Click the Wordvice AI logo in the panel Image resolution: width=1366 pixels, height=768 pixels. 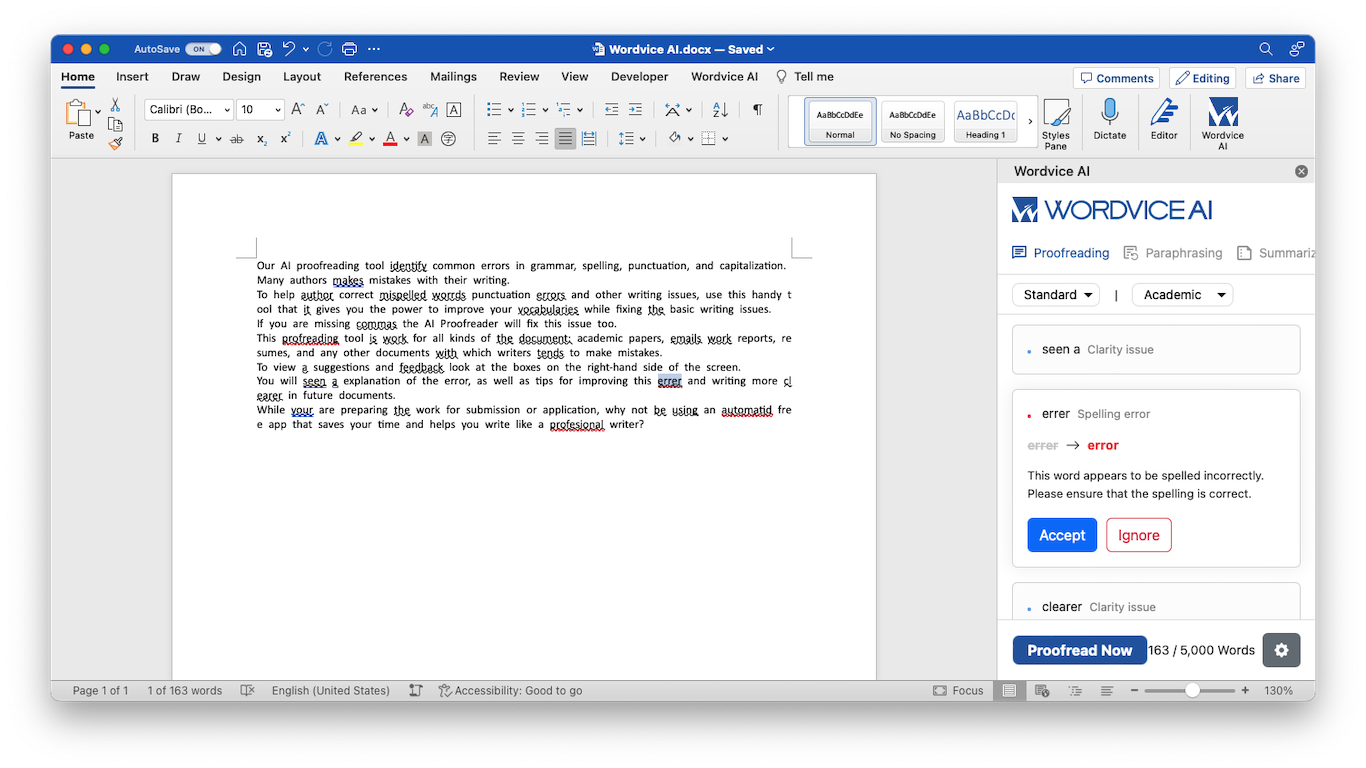point(1112,209)
